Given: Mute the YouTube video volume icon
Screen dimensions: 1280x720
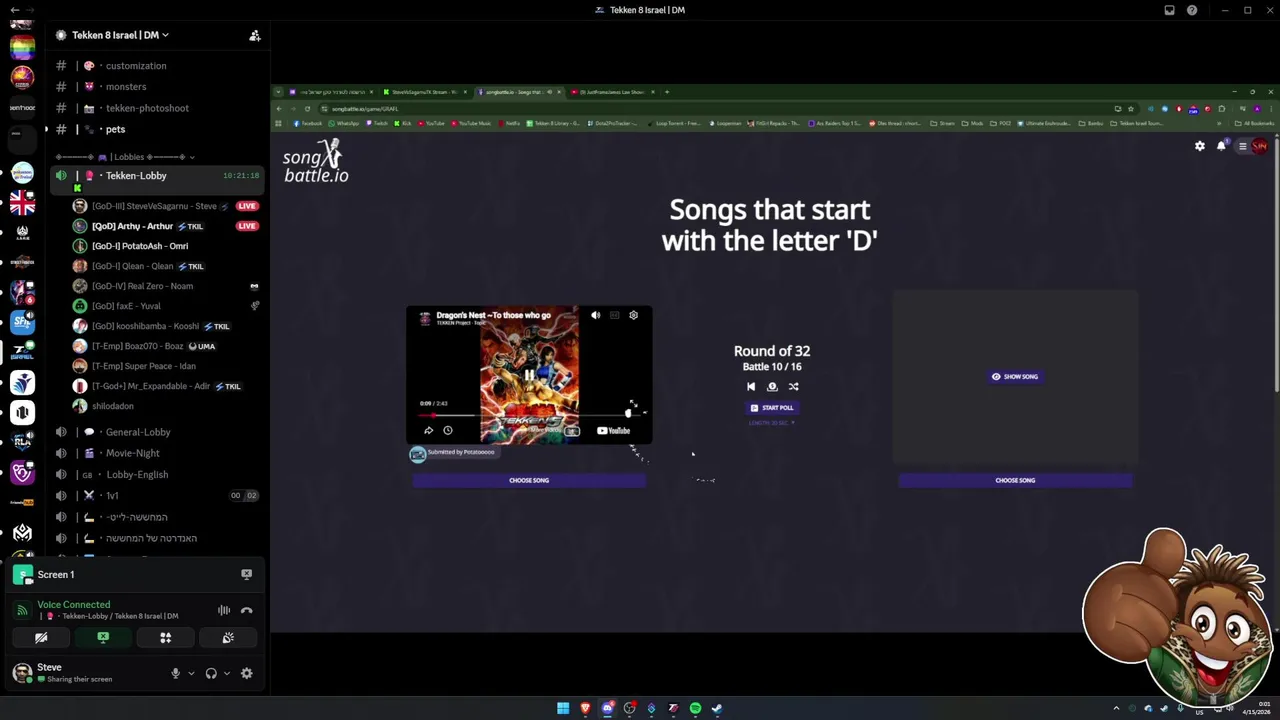Looking at the screenshot, I should click(x=596, y=315).
